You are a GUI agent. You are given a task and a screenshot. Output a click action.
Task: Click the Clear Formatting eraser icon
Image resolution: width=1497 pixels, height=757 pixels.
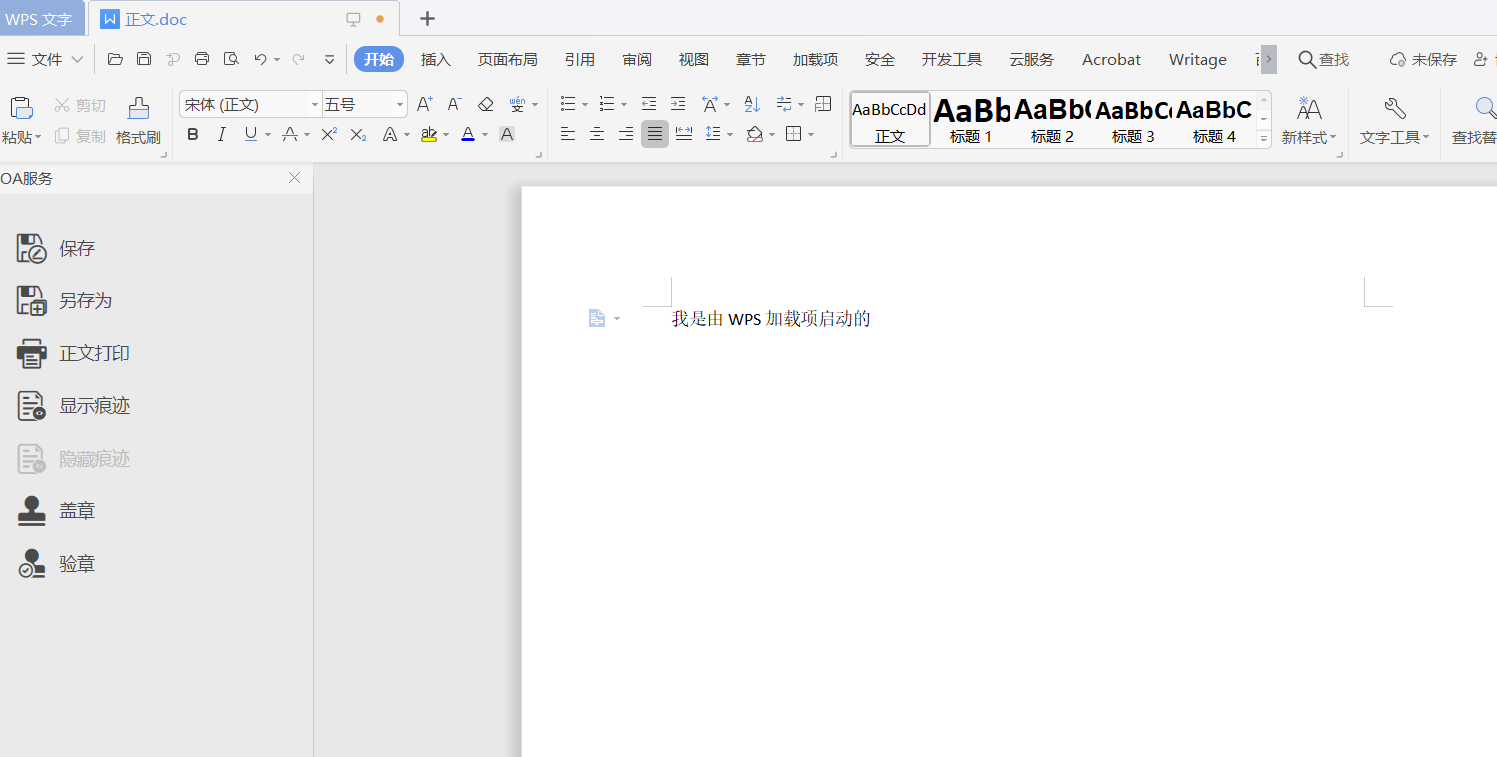pos(485,104)
